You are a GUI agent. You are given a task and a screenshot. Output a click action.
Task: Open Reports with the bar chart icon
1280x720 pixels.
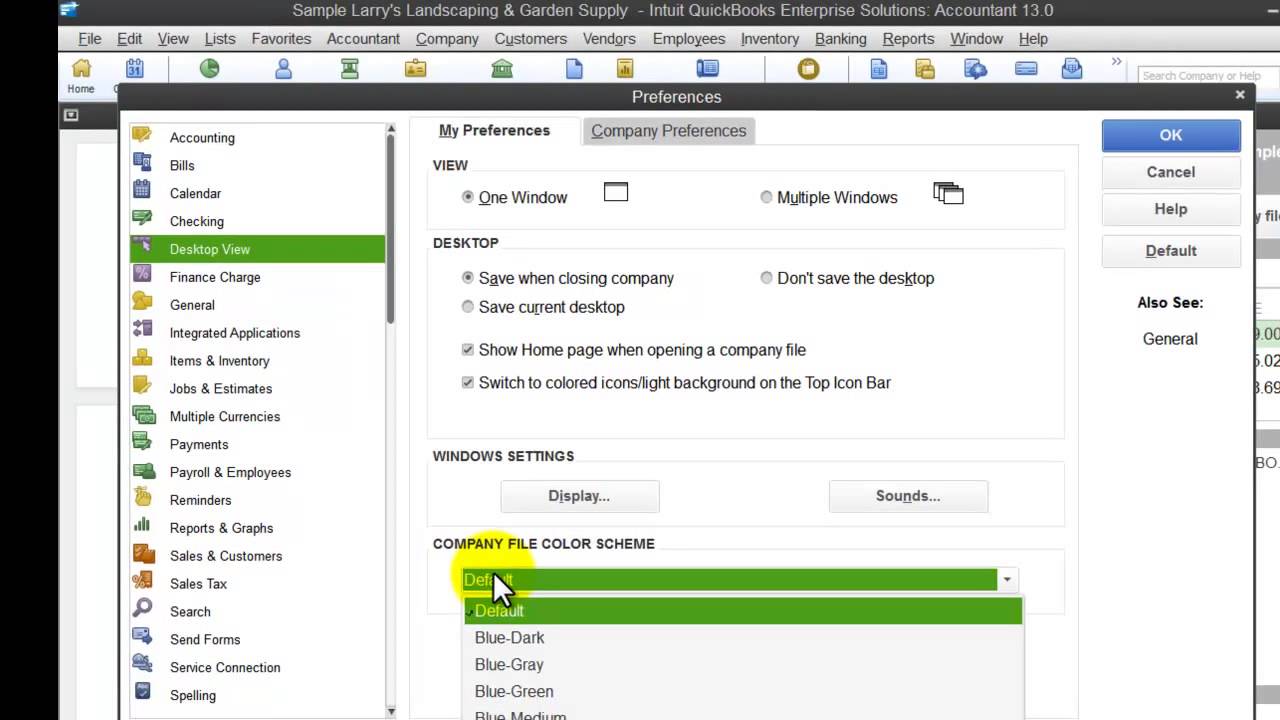click(624, 68)
